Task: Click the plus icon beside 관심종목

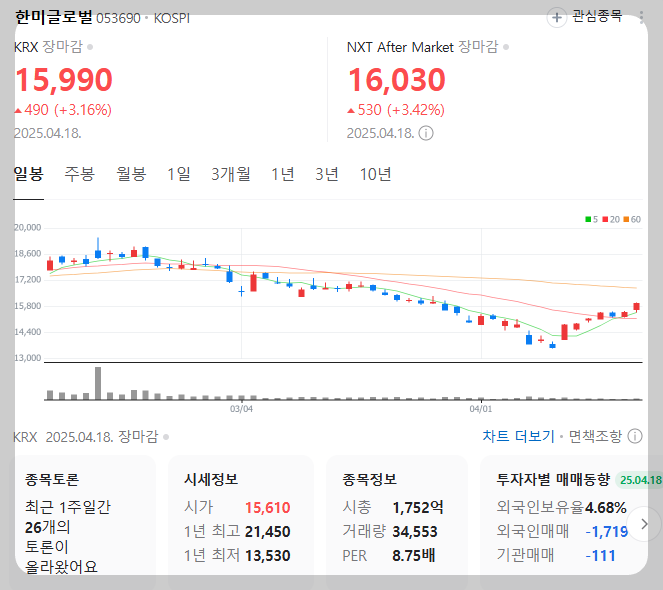Action: point(557,17)
